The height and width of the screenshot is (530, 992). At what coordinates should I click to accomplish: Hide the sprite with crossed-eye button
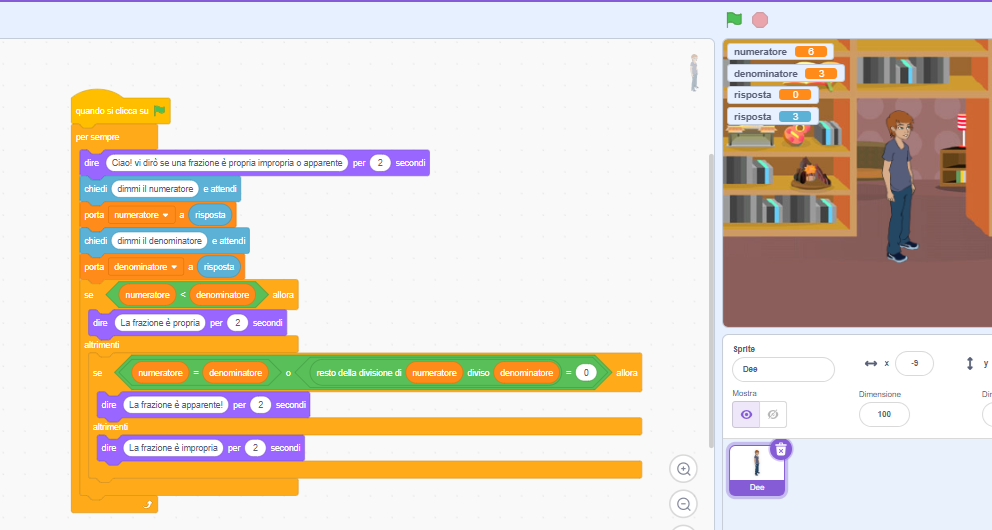(x=772, y=414)
